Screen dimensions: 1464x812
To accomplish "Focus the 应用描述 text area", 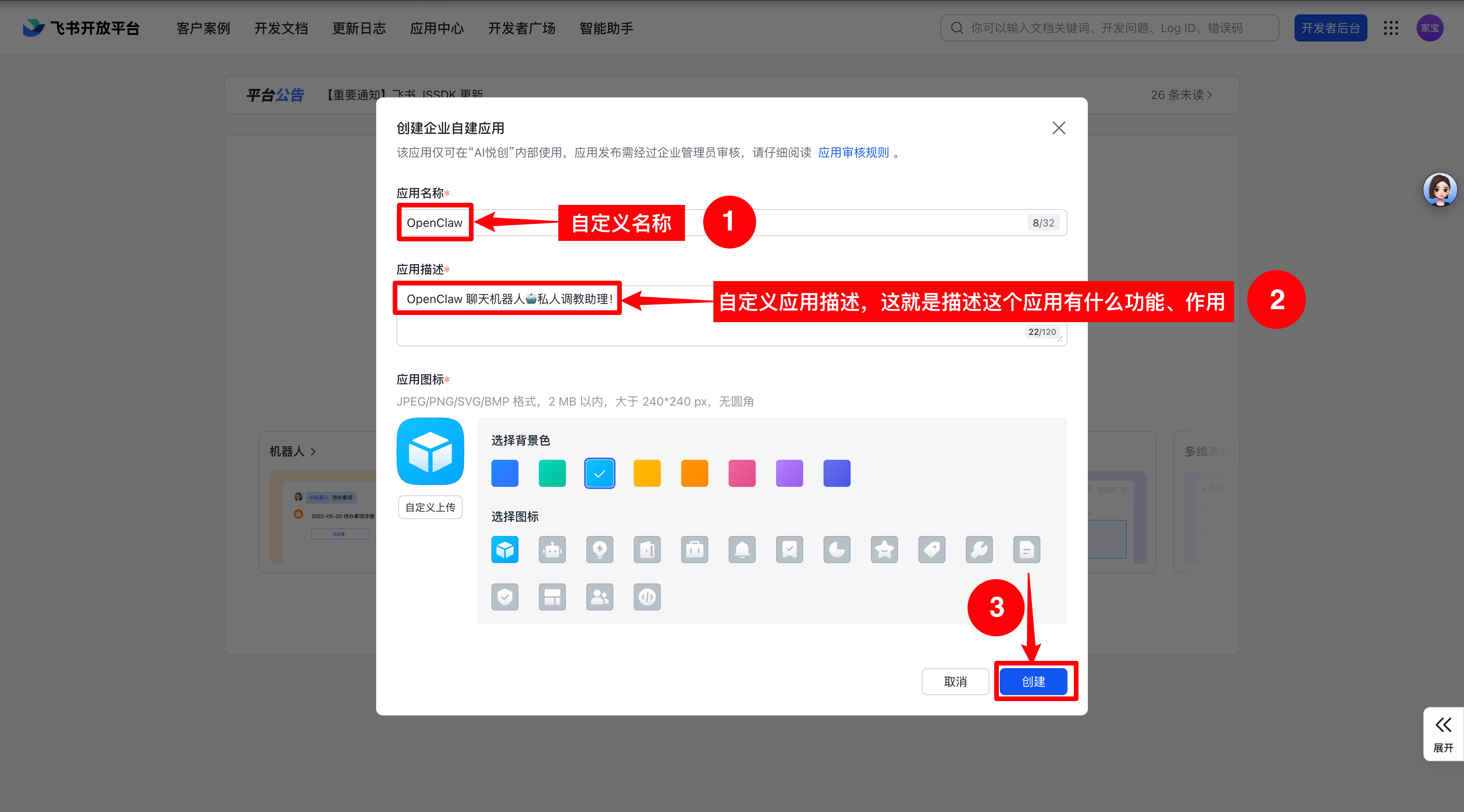I will tap(732, 315).
